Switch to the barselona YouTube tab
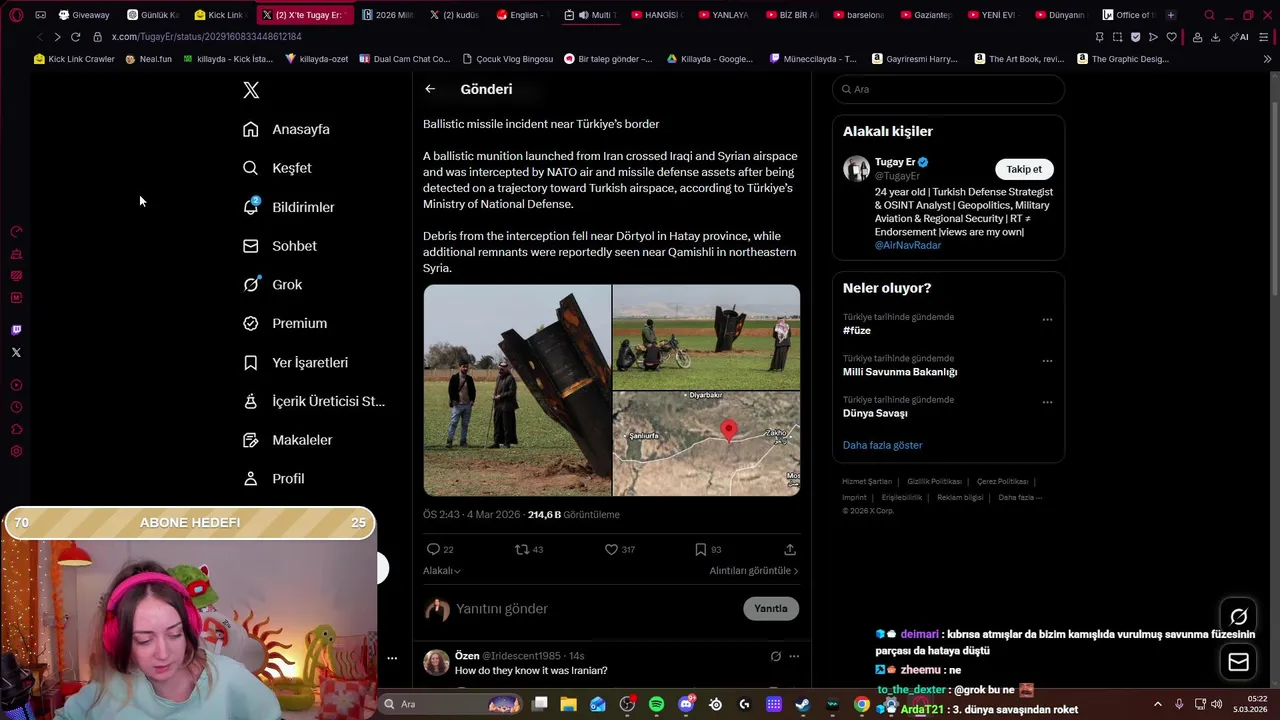 point(858,15)
